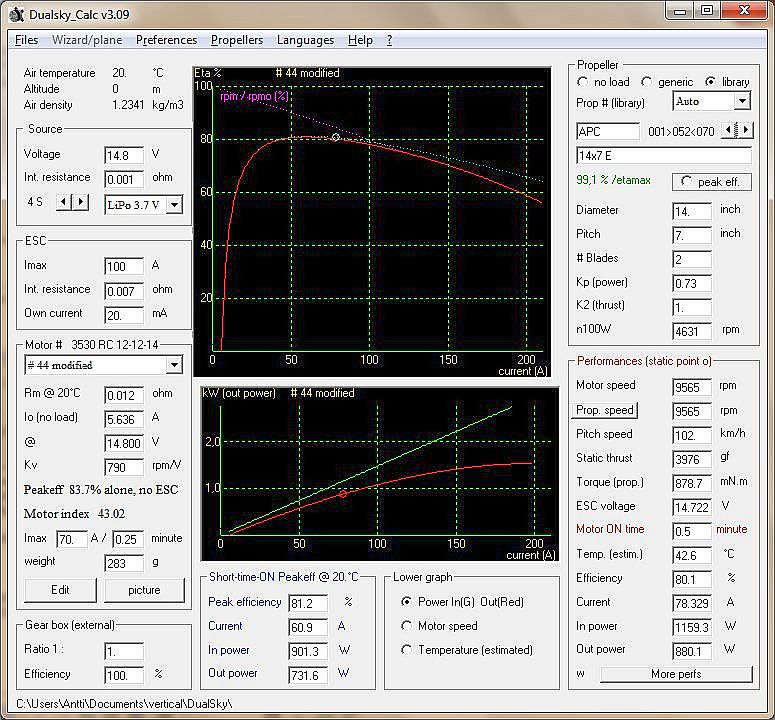Image resolution: width=775 pixels, height=720 pixels.
Task: Click the 'peak eff.' toggle button
Action: tap(713, 181)
